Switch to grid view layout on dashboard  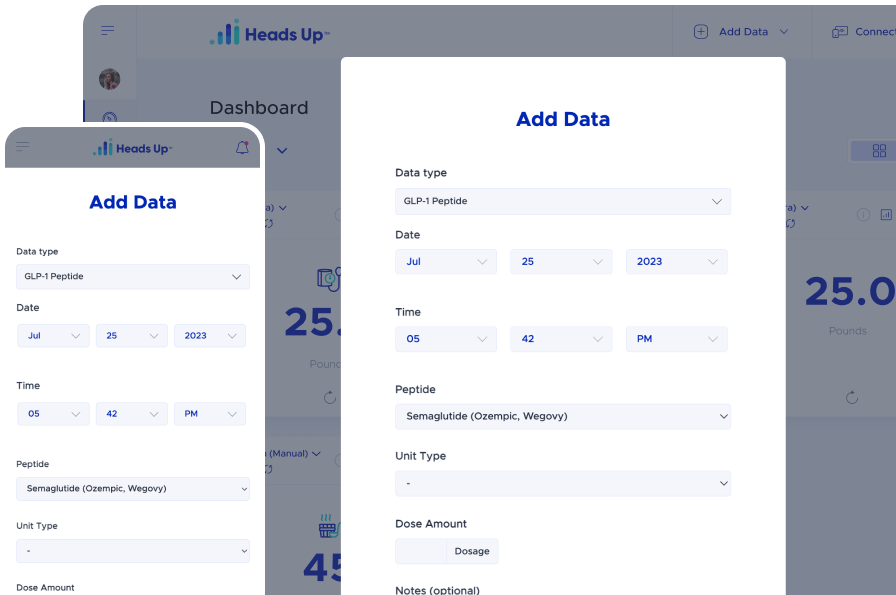click(x=879, y=151)
